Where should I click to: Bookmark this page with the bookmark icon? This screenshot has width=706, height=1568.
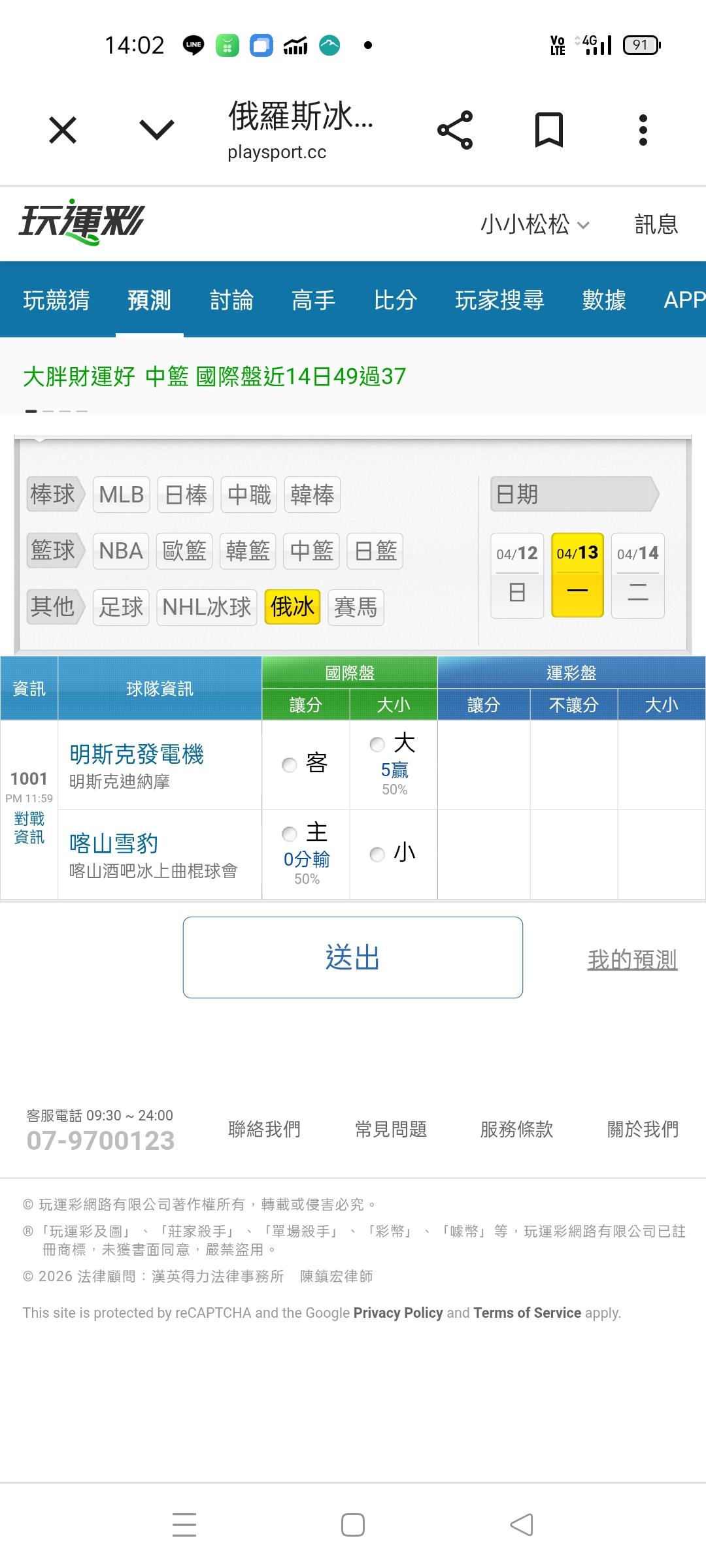[548, 130]
